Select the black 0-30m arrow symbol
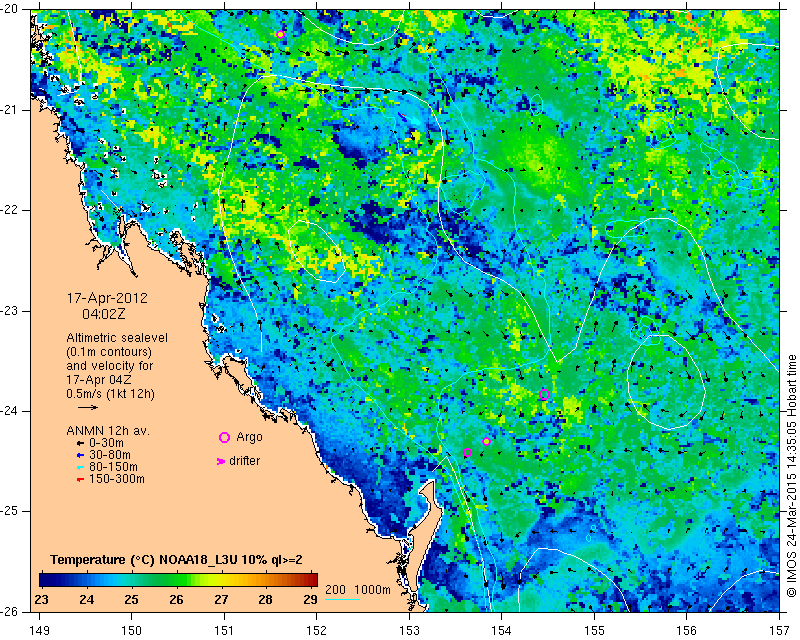The image size is (800, 640). pyautogui.click(x=80, y=444)
